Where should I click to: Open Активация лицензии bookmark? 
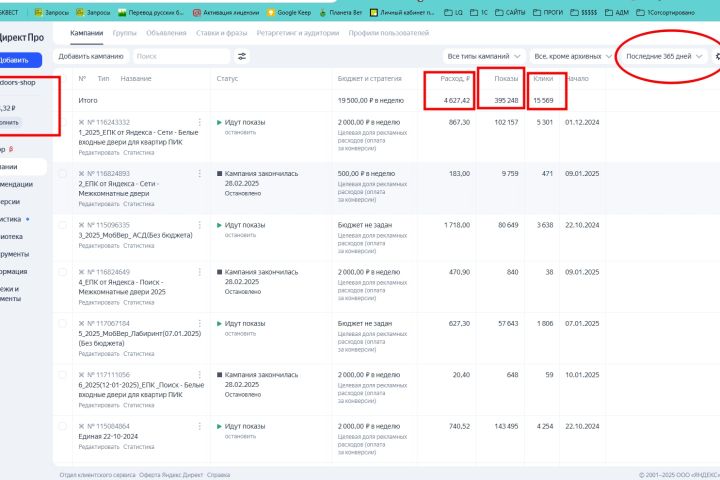coord(226,12)
